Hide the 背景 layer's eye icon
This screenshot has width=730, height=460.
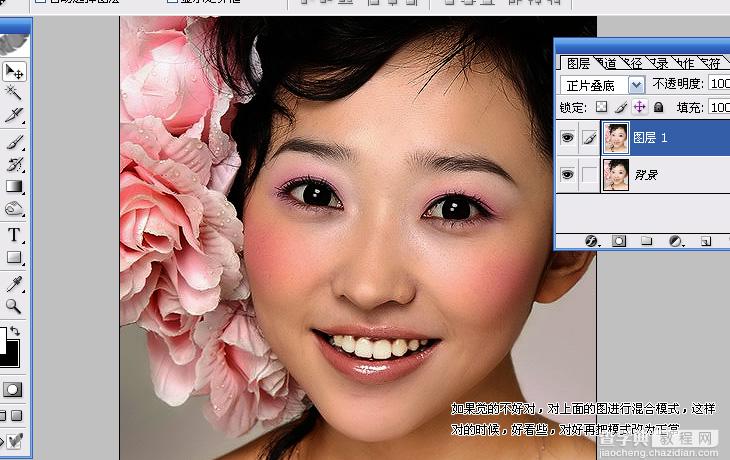point(567,175)
